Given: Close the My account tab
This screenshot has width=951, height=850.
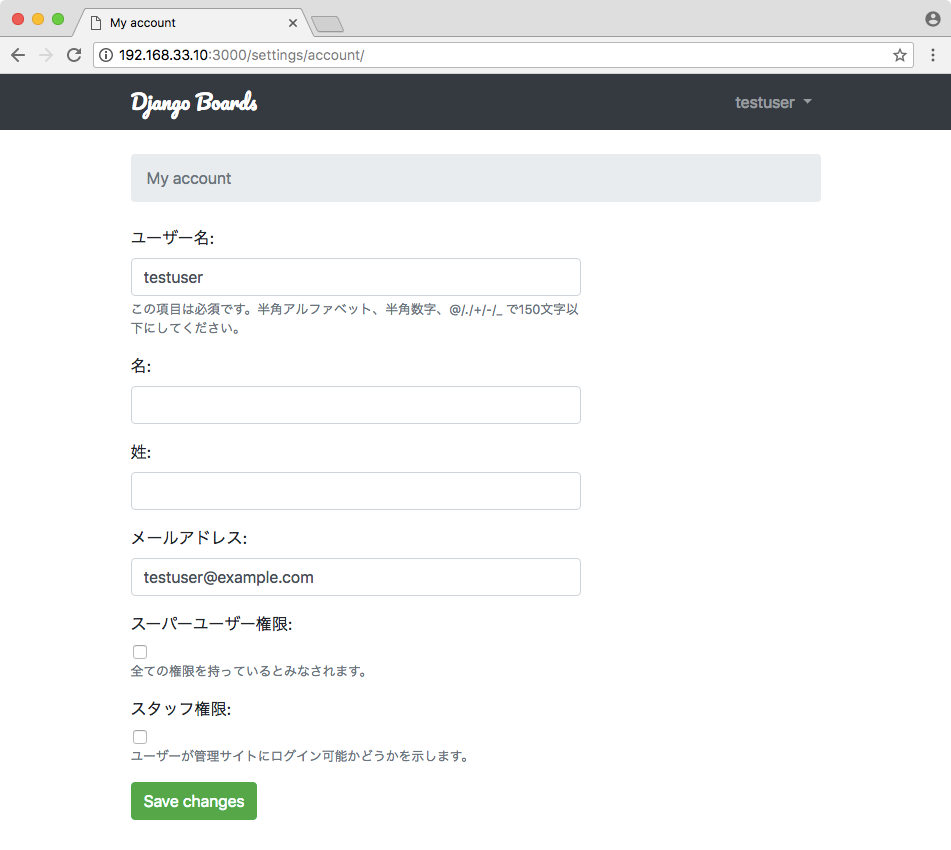Looking at the screenshot, I should coord(293,23).
